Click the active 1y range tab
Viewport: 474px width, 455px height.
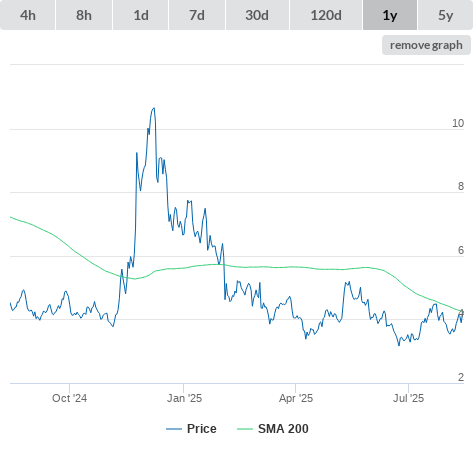pyautogui.click(x=390, y=15)
